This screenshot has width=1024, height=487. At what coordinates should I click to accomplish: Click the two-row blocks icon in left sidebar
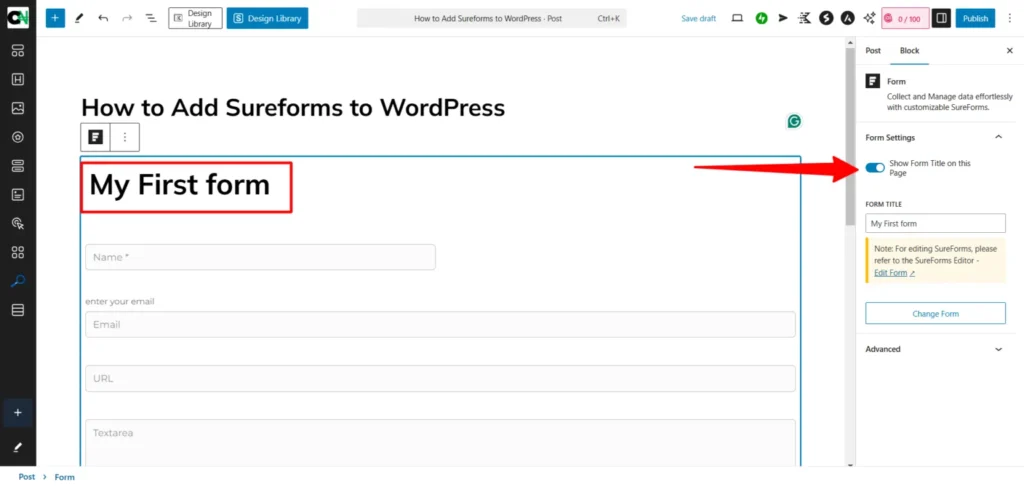click(x=18, y=166)
